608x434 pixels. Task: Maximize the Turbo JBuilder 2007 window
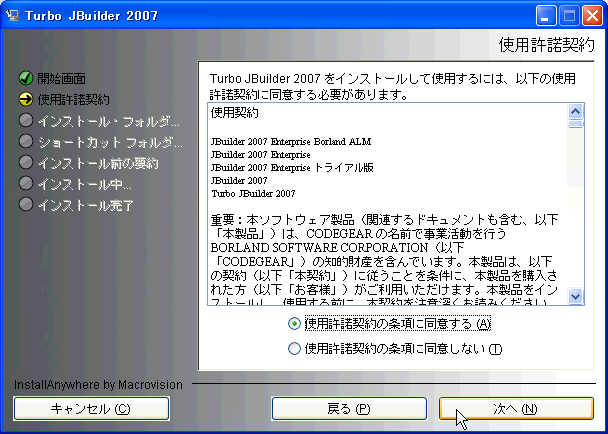[x=567, y=15]
